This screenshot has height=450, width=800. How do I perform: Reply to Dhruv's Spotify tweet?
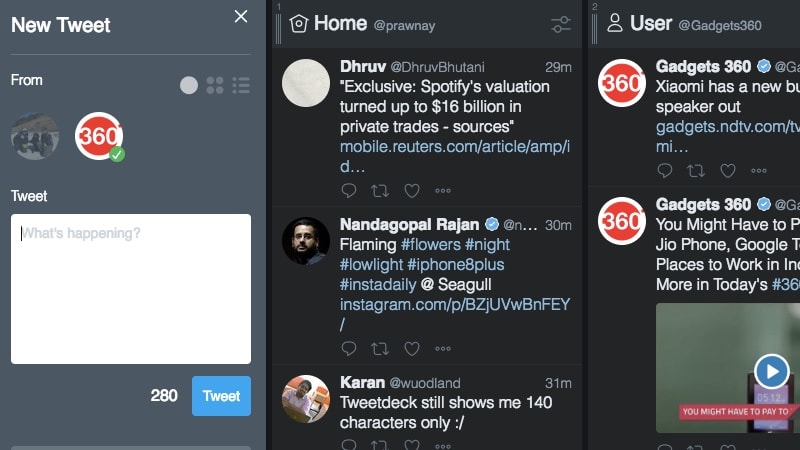pos(348,191)
